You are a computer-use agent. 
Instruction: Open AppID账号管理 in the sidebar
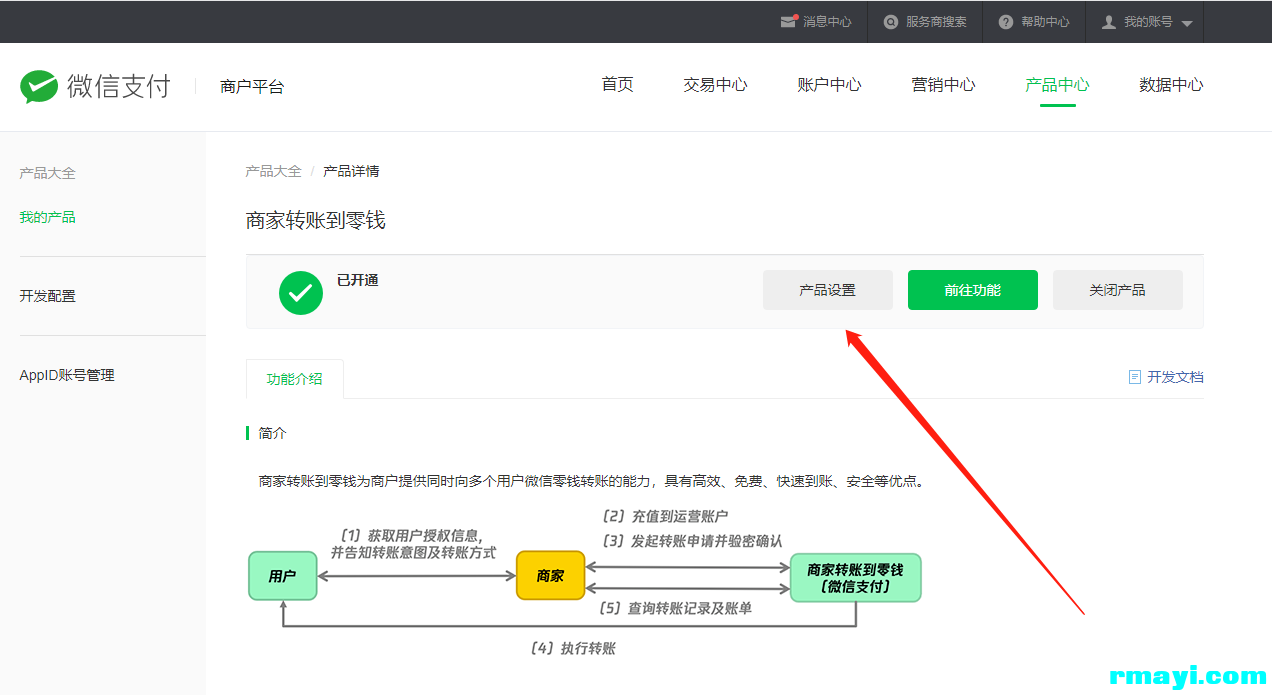(x=67, y=375)
